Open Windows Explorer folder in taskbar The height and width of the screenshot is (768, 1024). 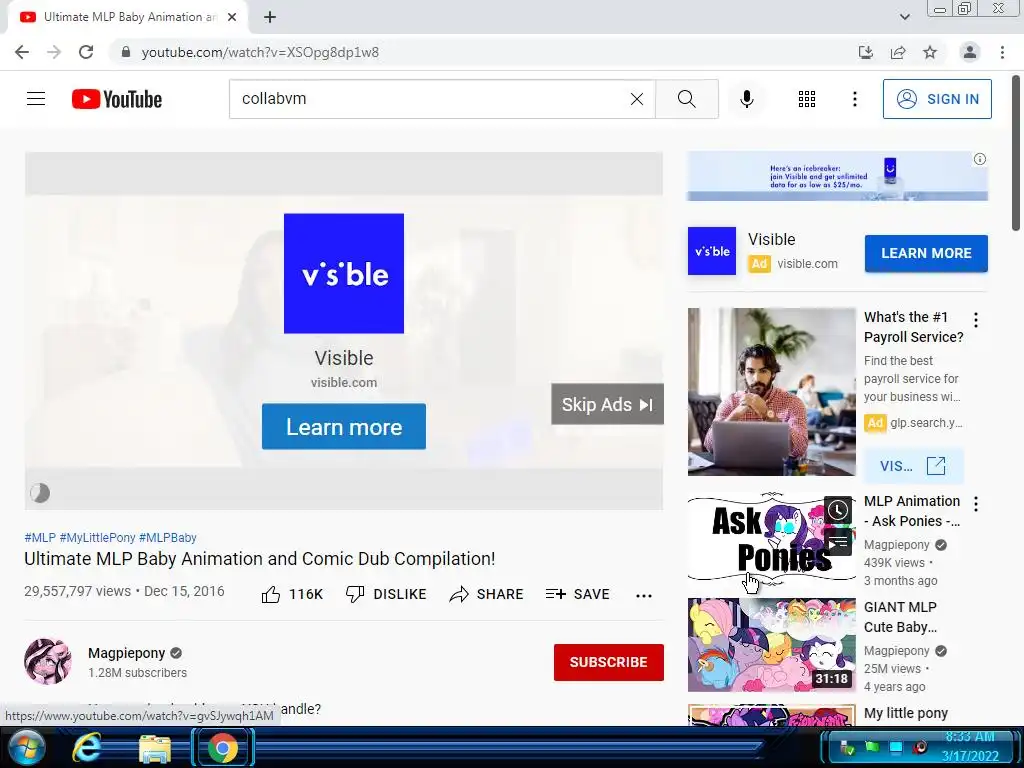[155, 748]
